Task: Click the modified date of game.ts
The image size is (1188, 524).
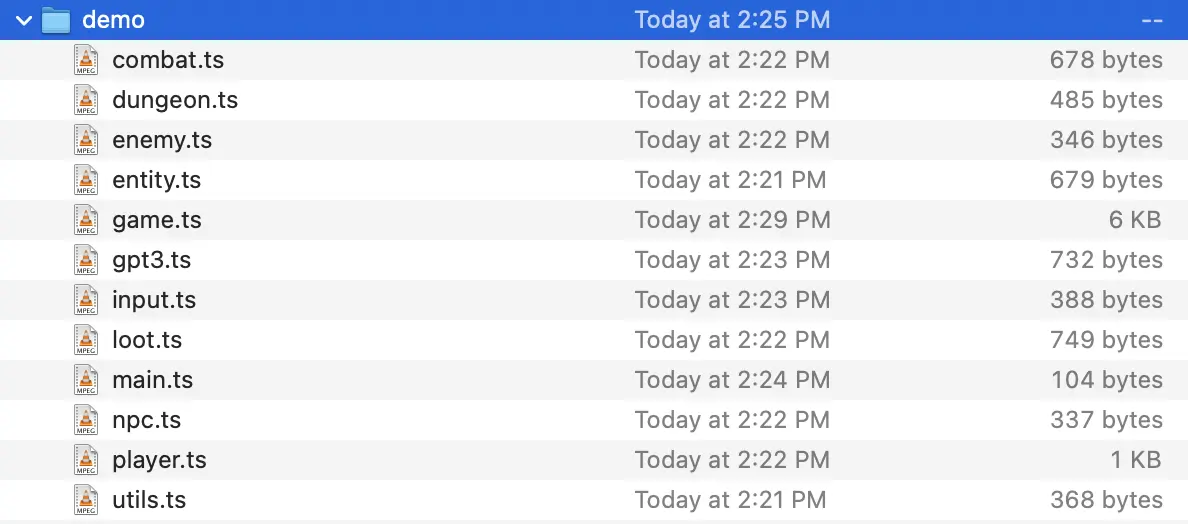Action: 733,220
